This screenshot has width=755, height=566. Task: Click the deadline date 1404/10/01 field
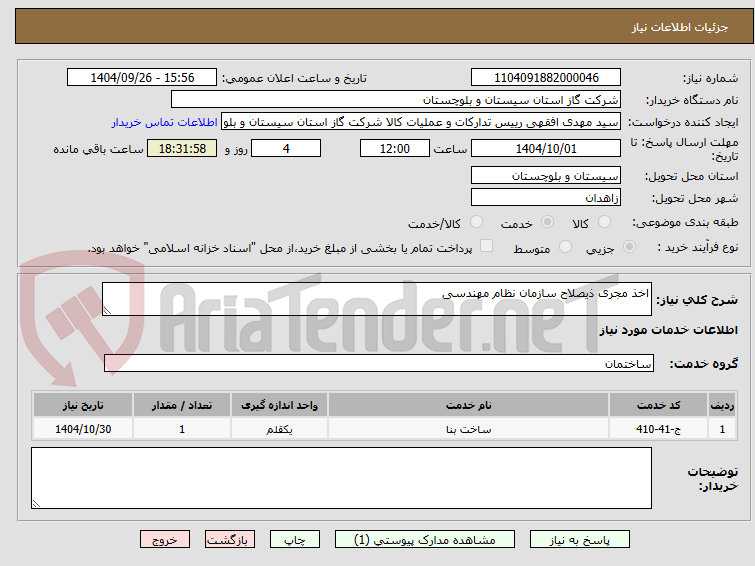click(546, 148)
